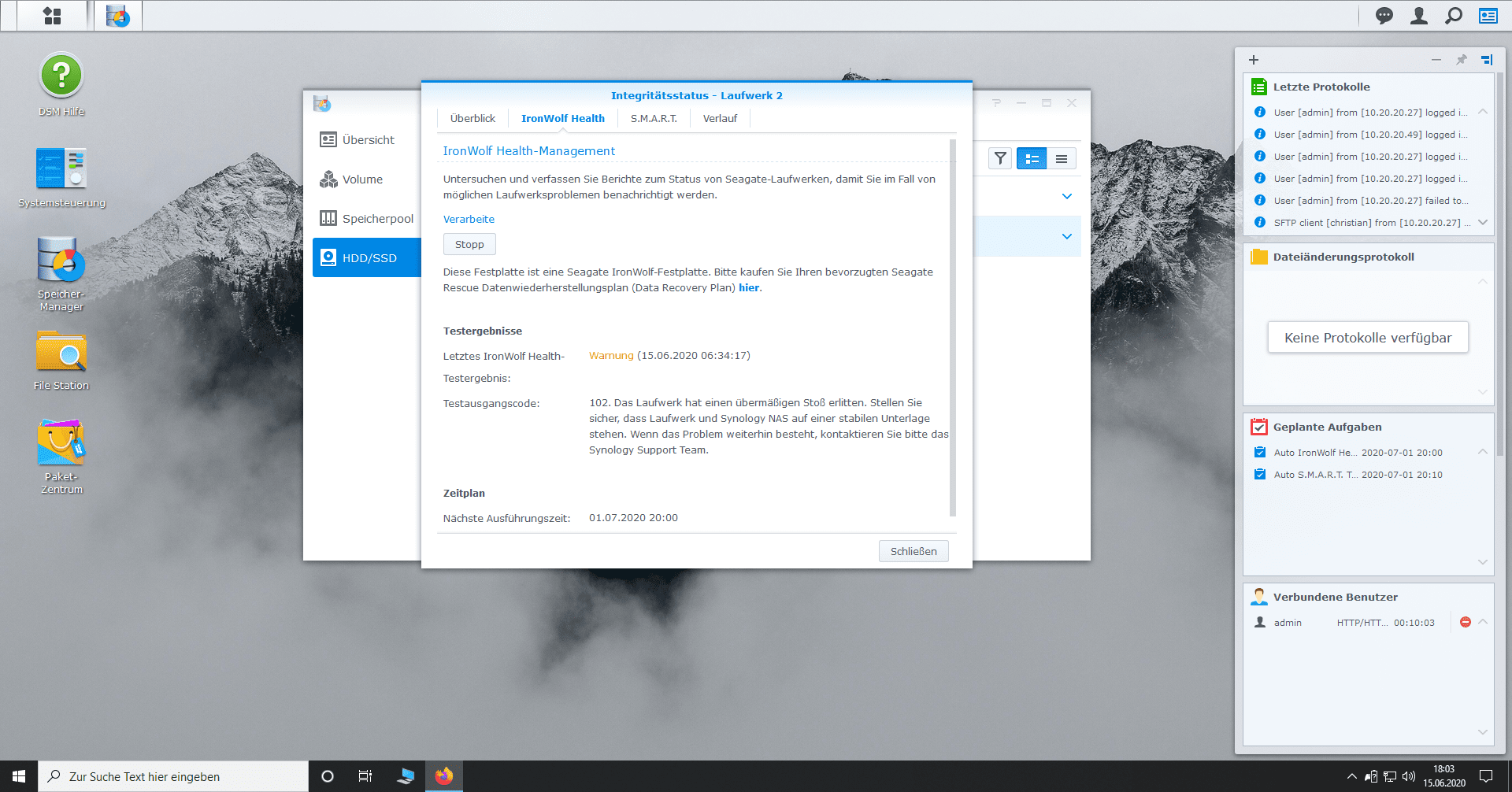Image resolution: width=1512 pixels, height=792 pixels.
Task: Expand the first drive row chevron
Action: [1067, 196]
